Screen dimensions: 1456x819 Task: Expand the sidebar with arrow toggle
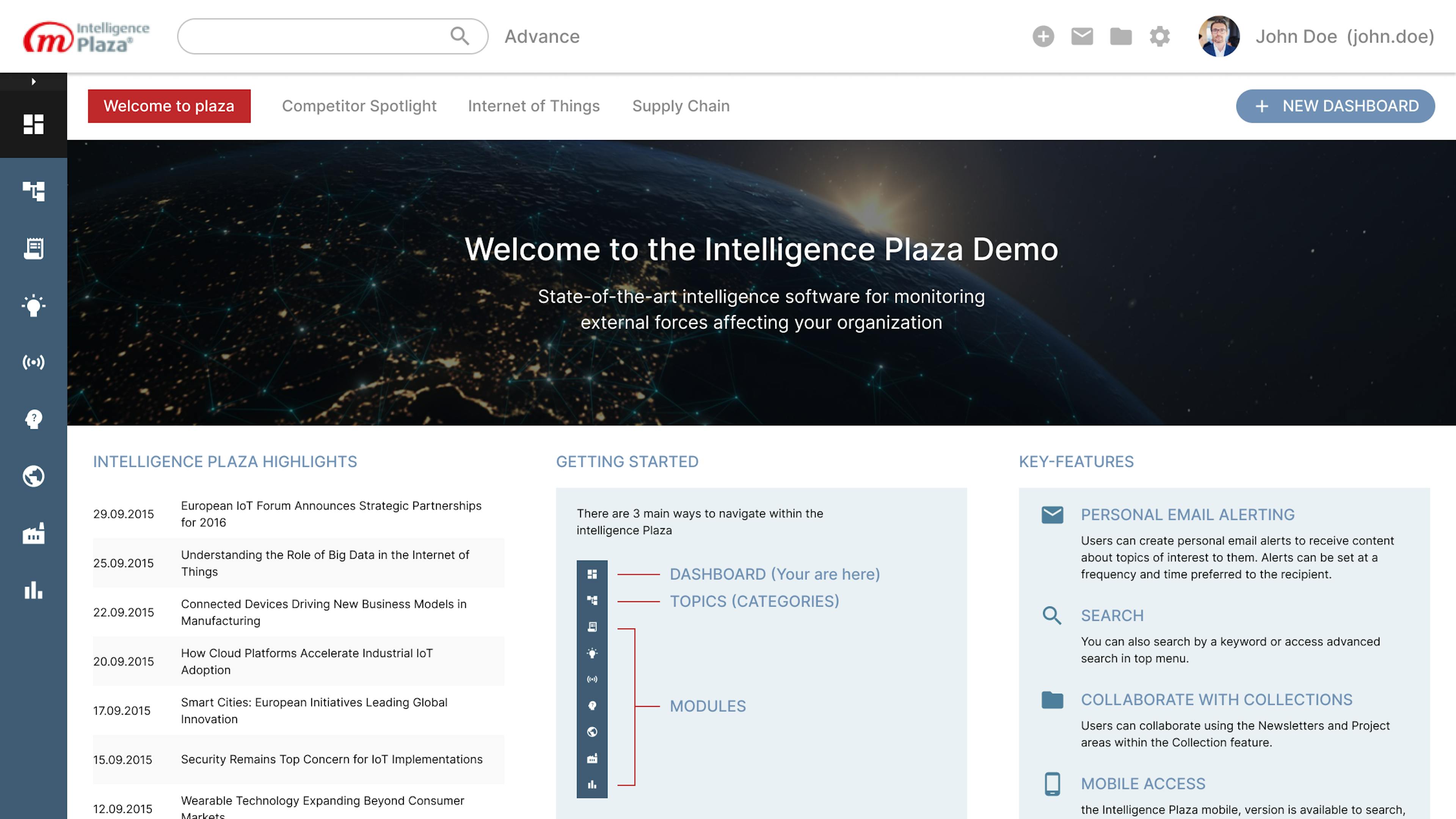pos(33,82)
